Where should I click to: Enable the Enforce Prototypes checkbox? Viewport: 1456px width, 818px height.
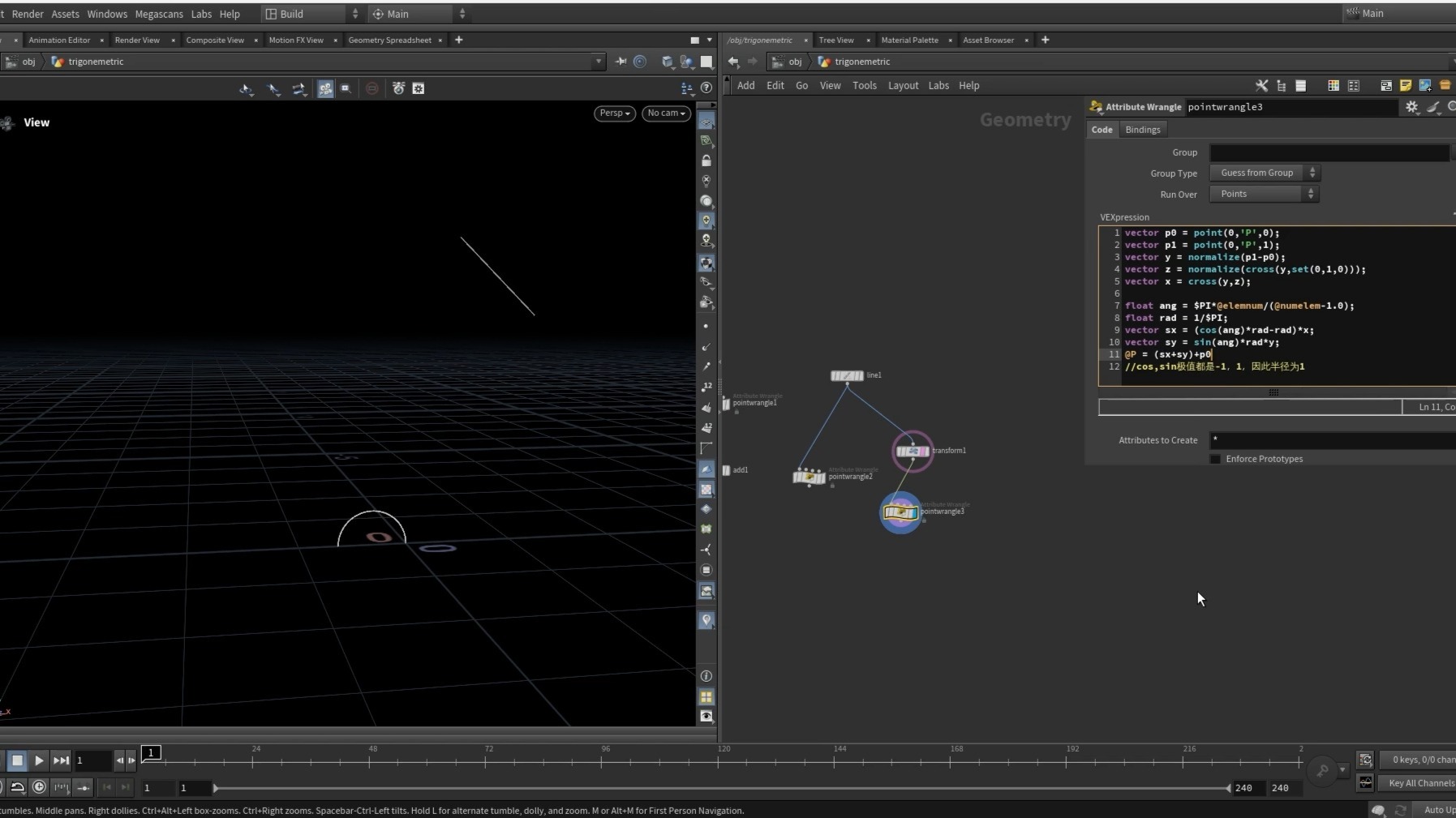coord(1215,459)
